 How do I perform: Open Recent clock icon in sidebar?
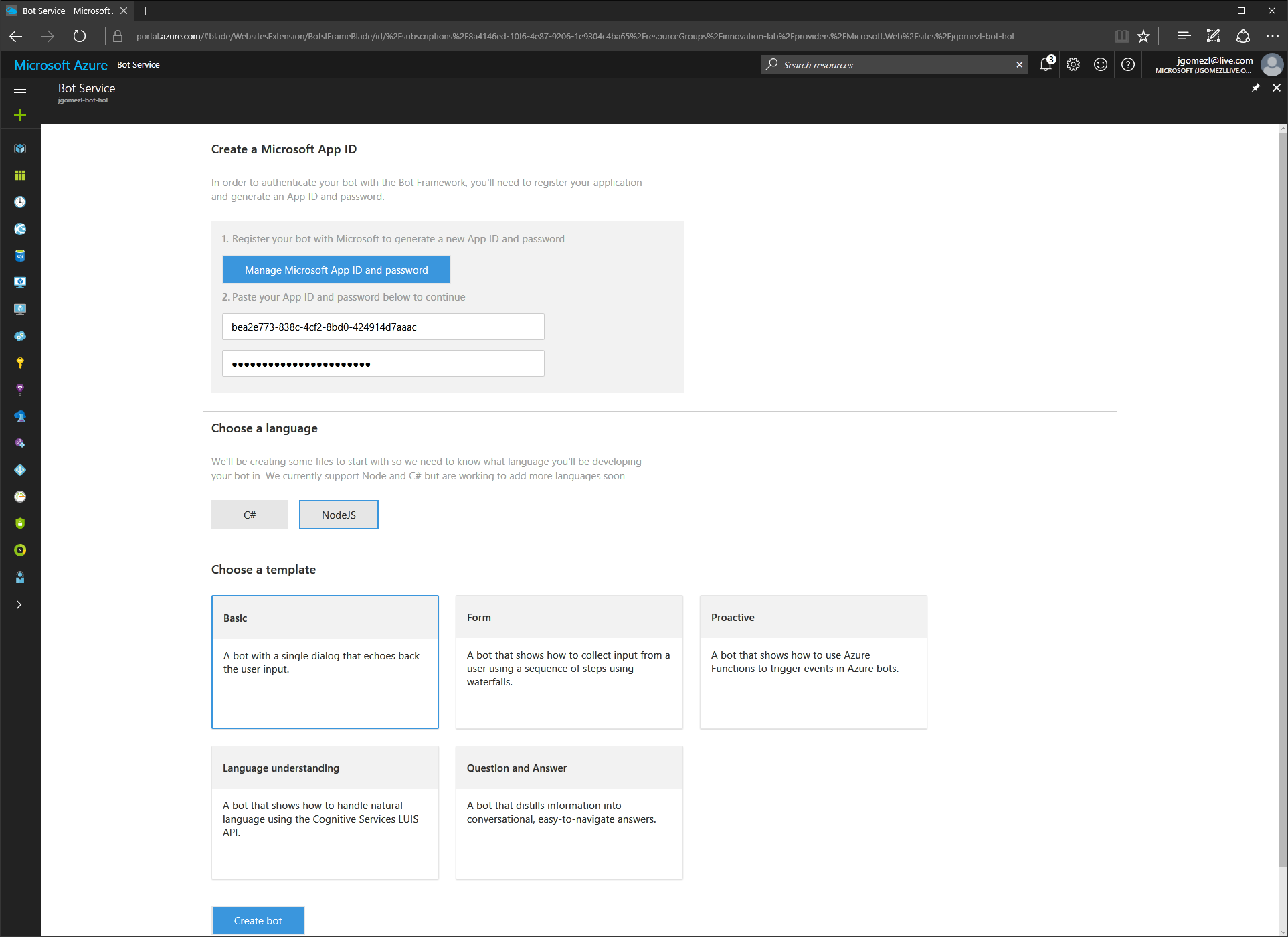pyautogui.click(x=20, y=202)
